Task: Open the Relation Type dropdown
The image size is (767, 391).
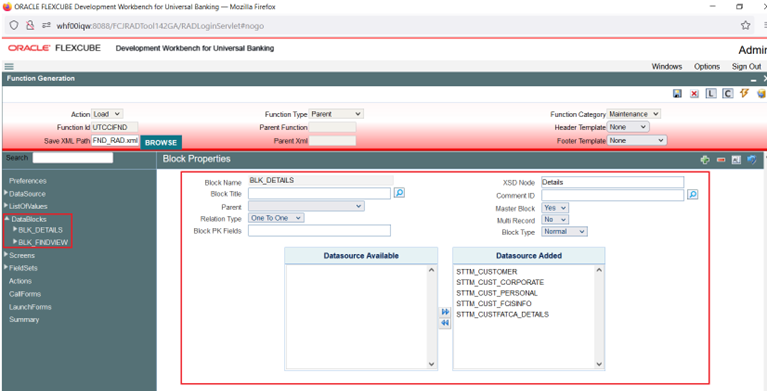Action: point(276,218)
